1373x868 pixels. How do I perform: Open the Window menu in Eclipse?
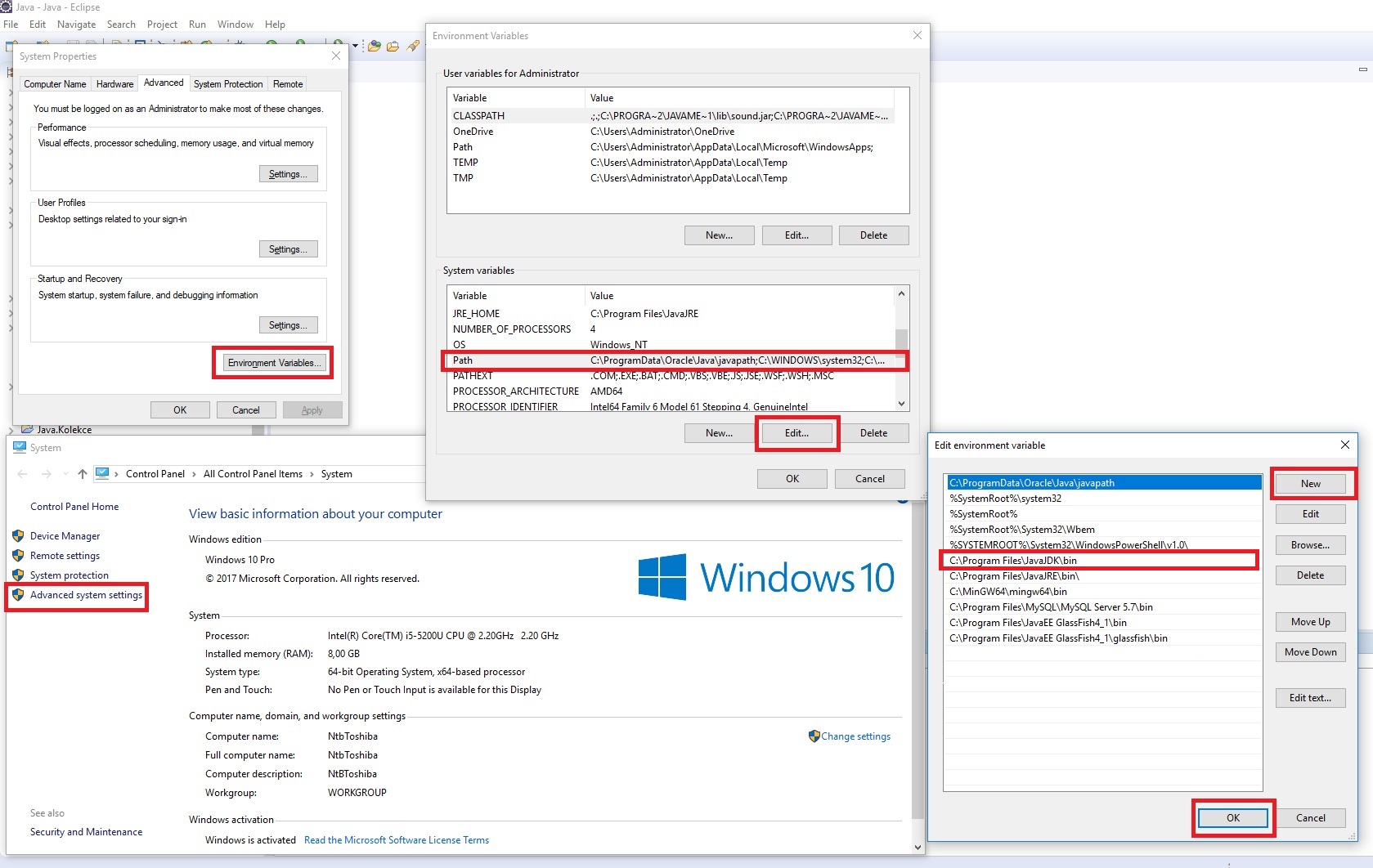click(235, 25)
